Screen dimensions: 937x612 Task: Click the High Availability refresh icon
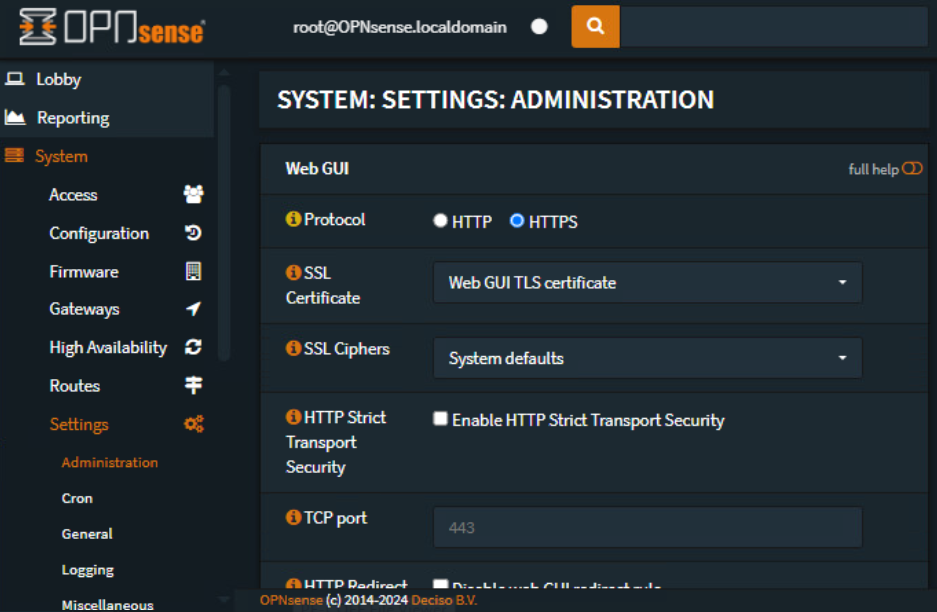[193, 347]
